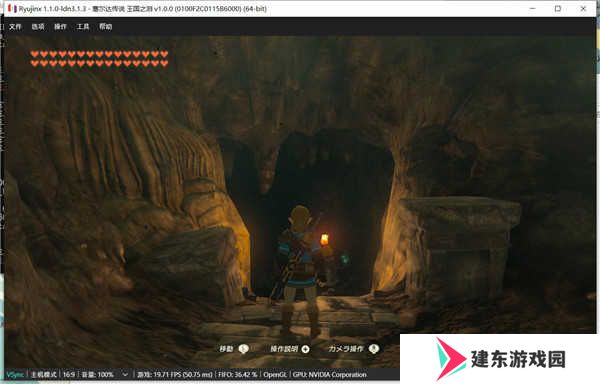Click the FPS counter in status bar
Viewport: 600px width, 384px height.
point(174,374)
